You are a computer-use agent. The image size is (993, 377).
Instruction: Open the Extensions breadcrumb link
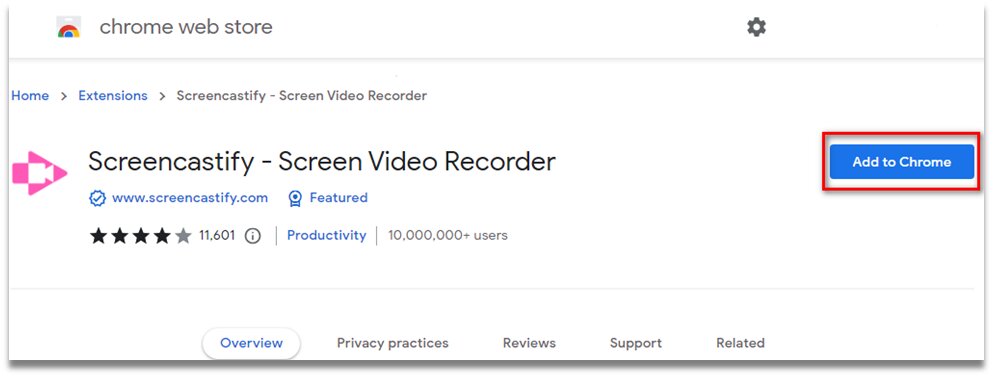(113, 96)
